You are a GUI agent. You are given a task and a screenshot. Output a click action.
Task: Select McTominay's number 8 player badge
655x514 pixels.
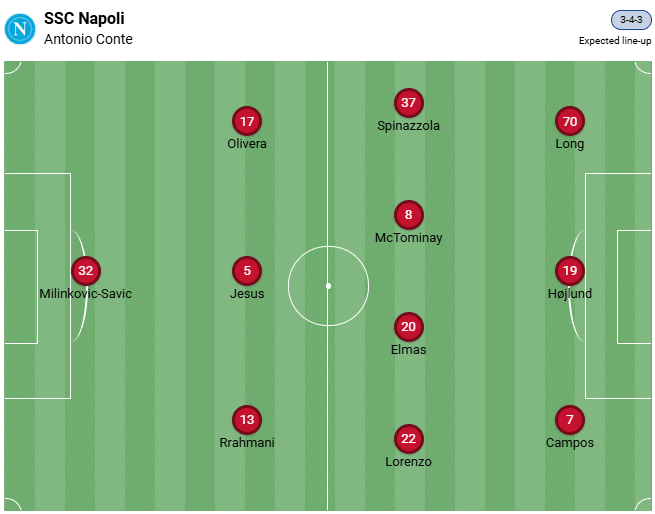408,215
